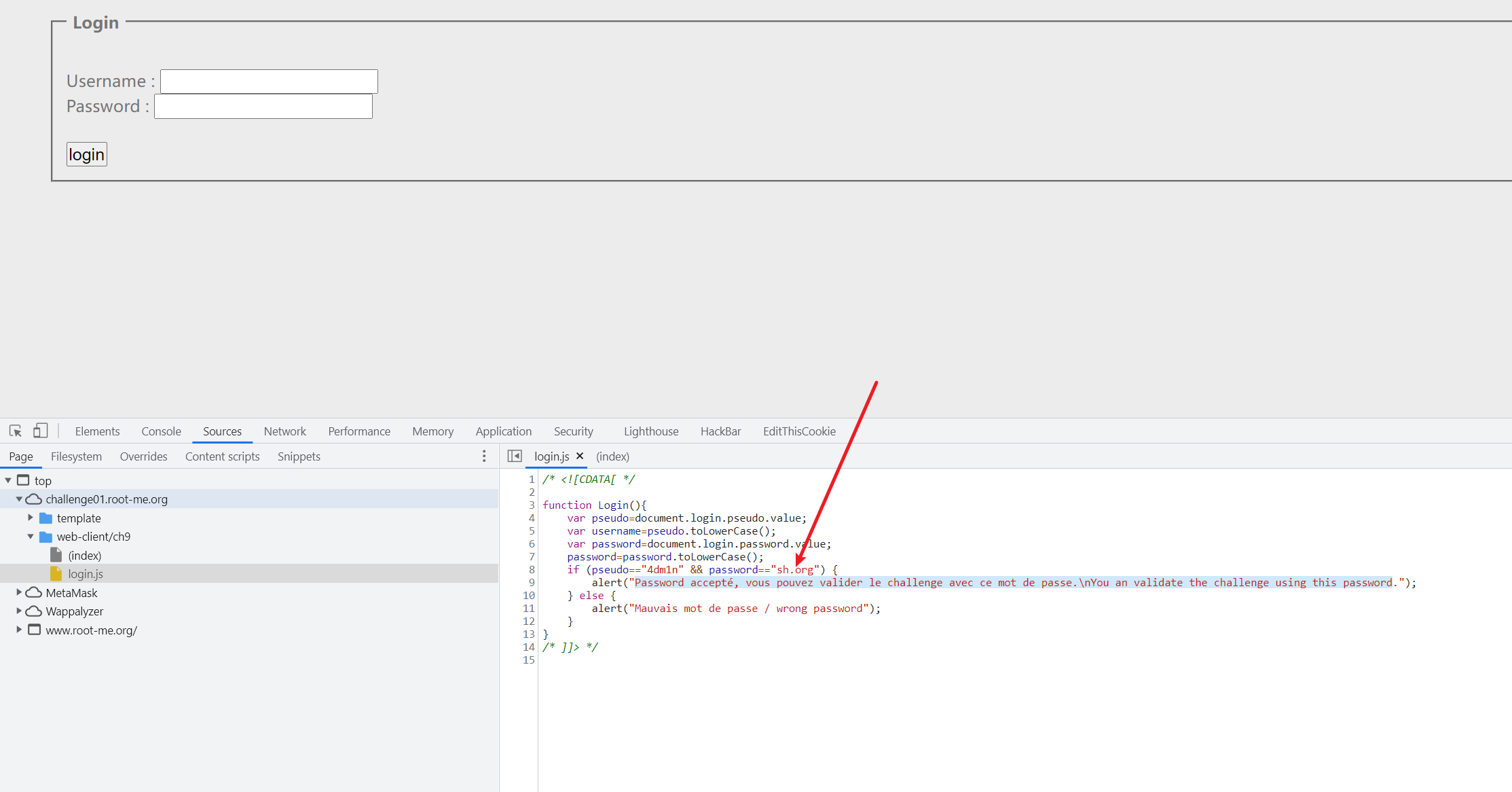
Task: Switch to the Snippets tab
Action: tap(298, 456)
